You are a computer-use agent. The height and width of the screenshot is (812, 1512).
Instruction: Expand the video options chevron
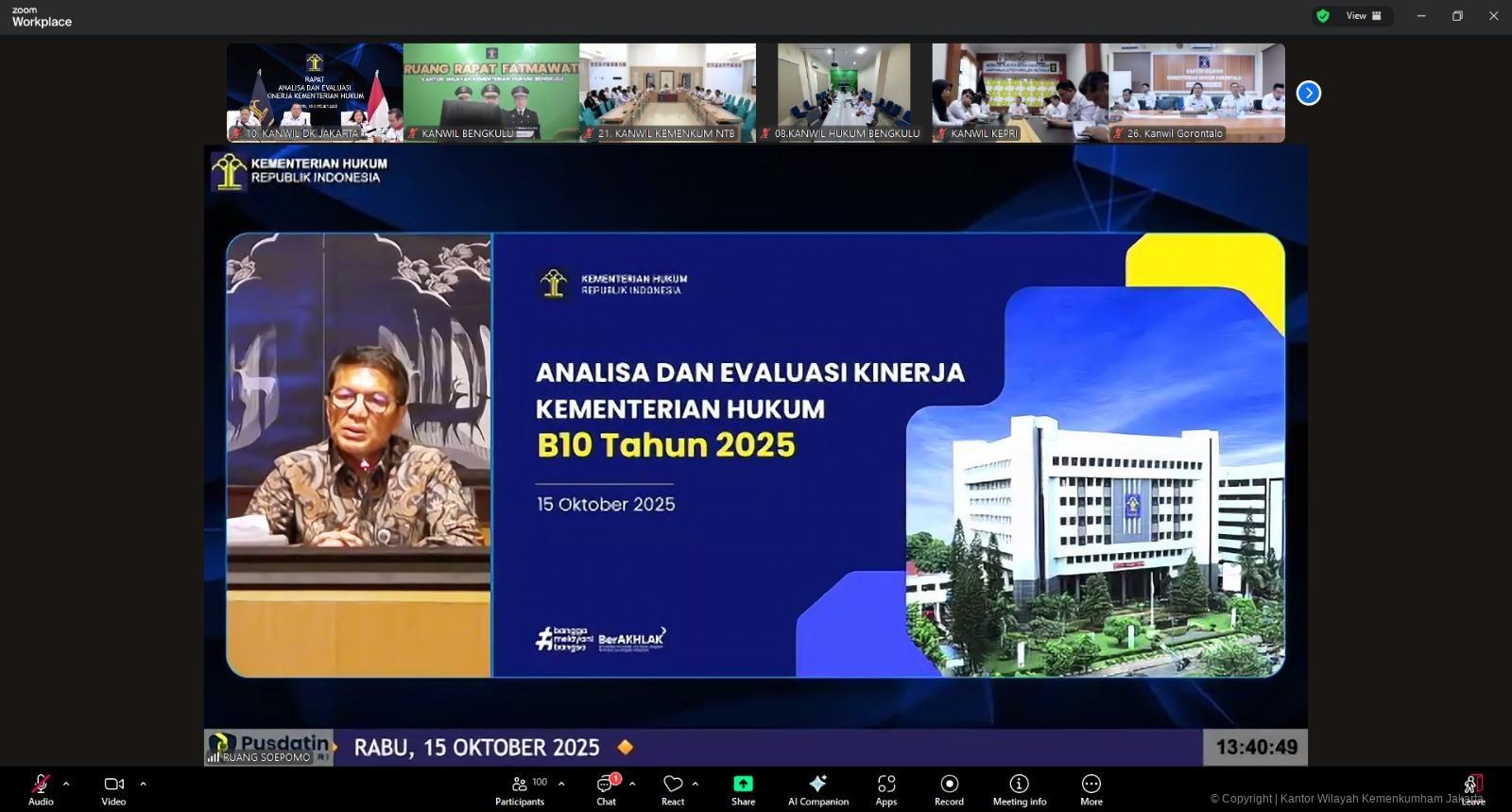click(x=143, y=784)
